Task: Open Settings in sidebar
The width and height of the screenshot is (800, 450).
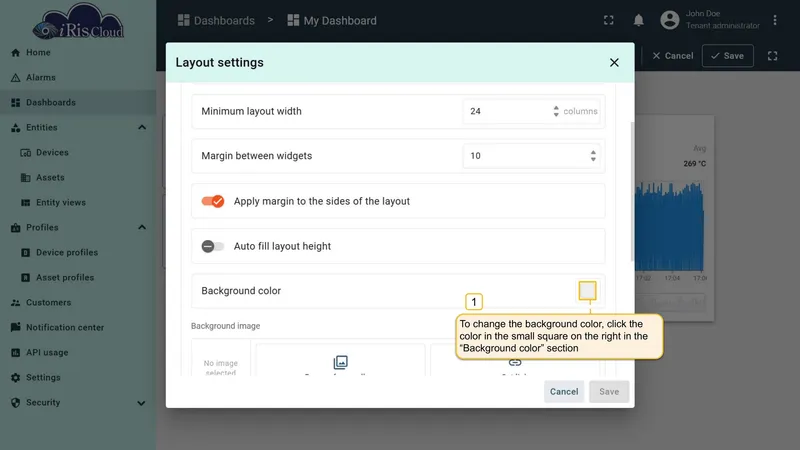Action: [78, 378]
